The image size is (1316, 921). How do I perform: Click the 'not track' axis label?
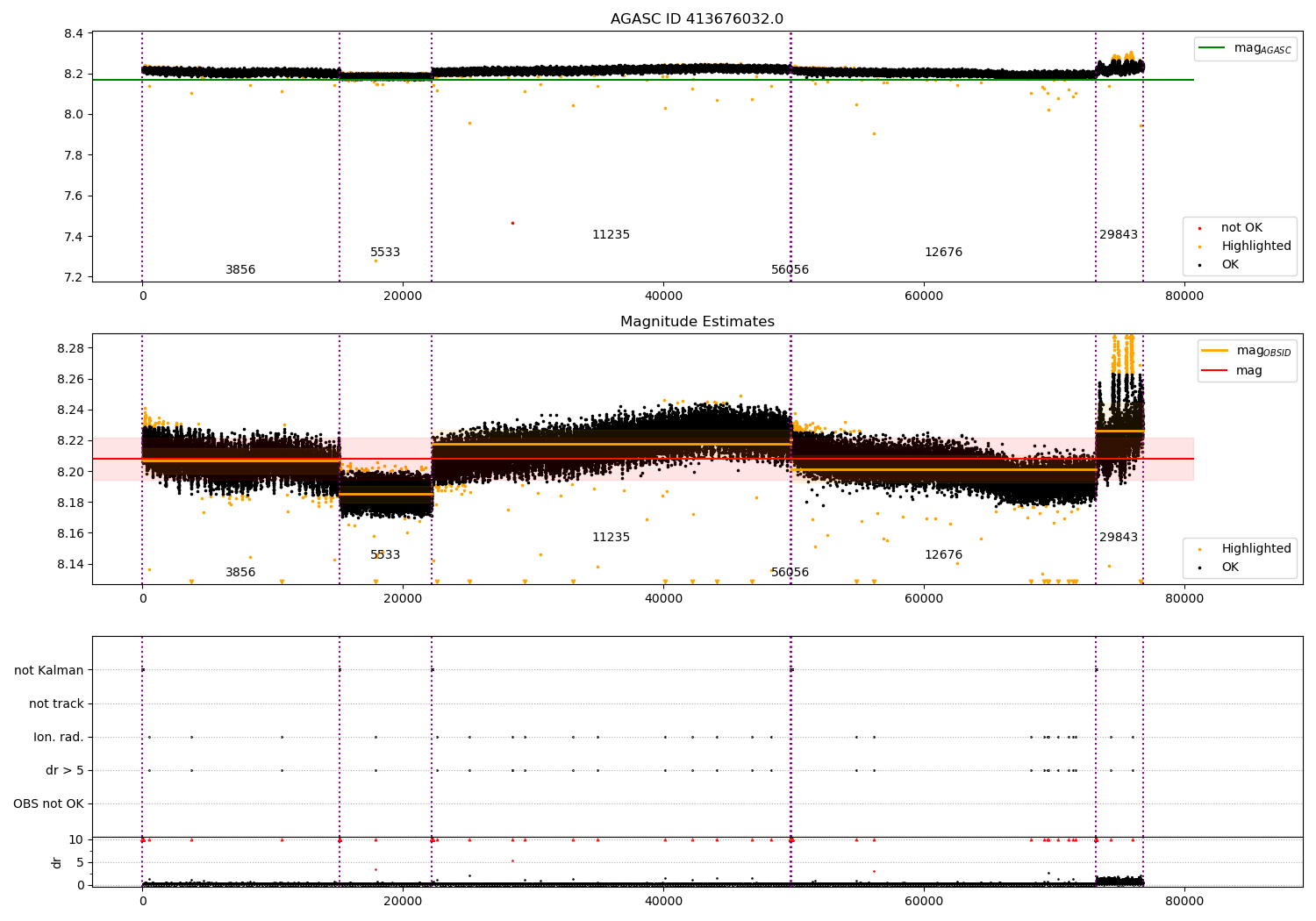[x=56, y=703]
